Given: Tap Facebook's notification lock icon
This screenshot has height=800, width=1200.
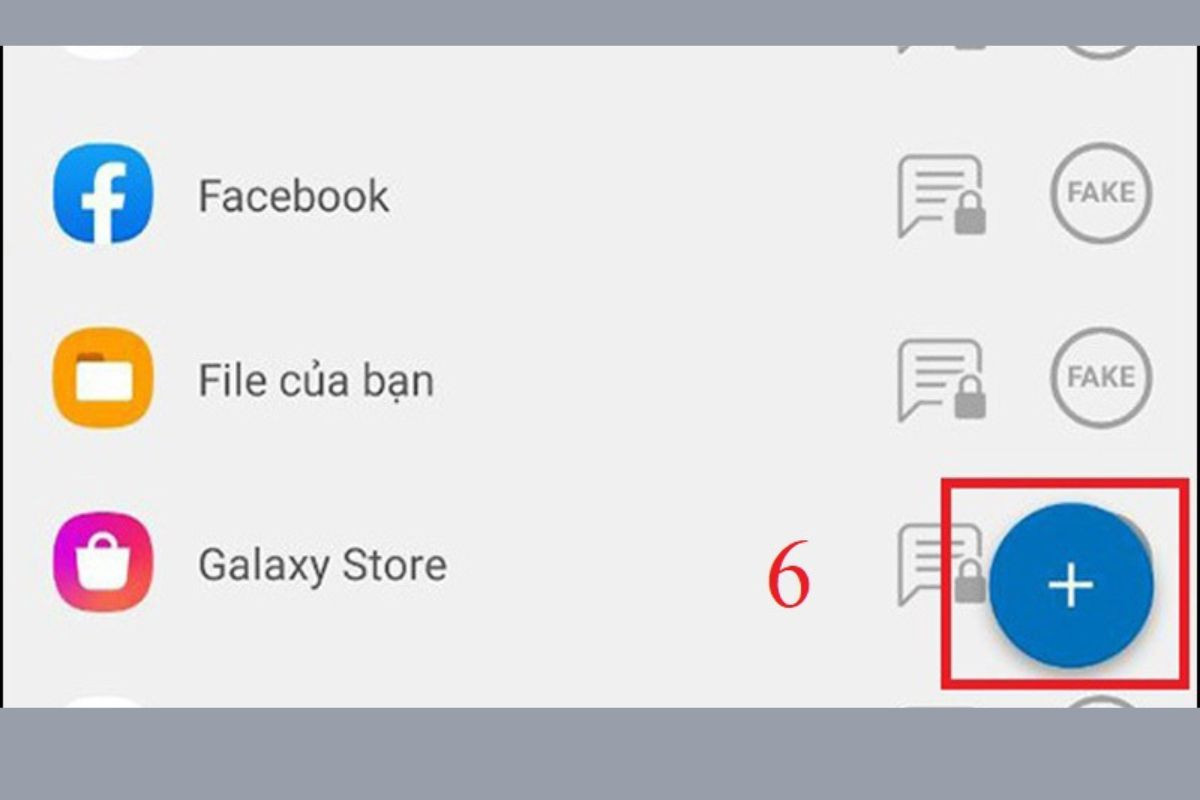Looking at the screenshot, I should pos(941,195).
